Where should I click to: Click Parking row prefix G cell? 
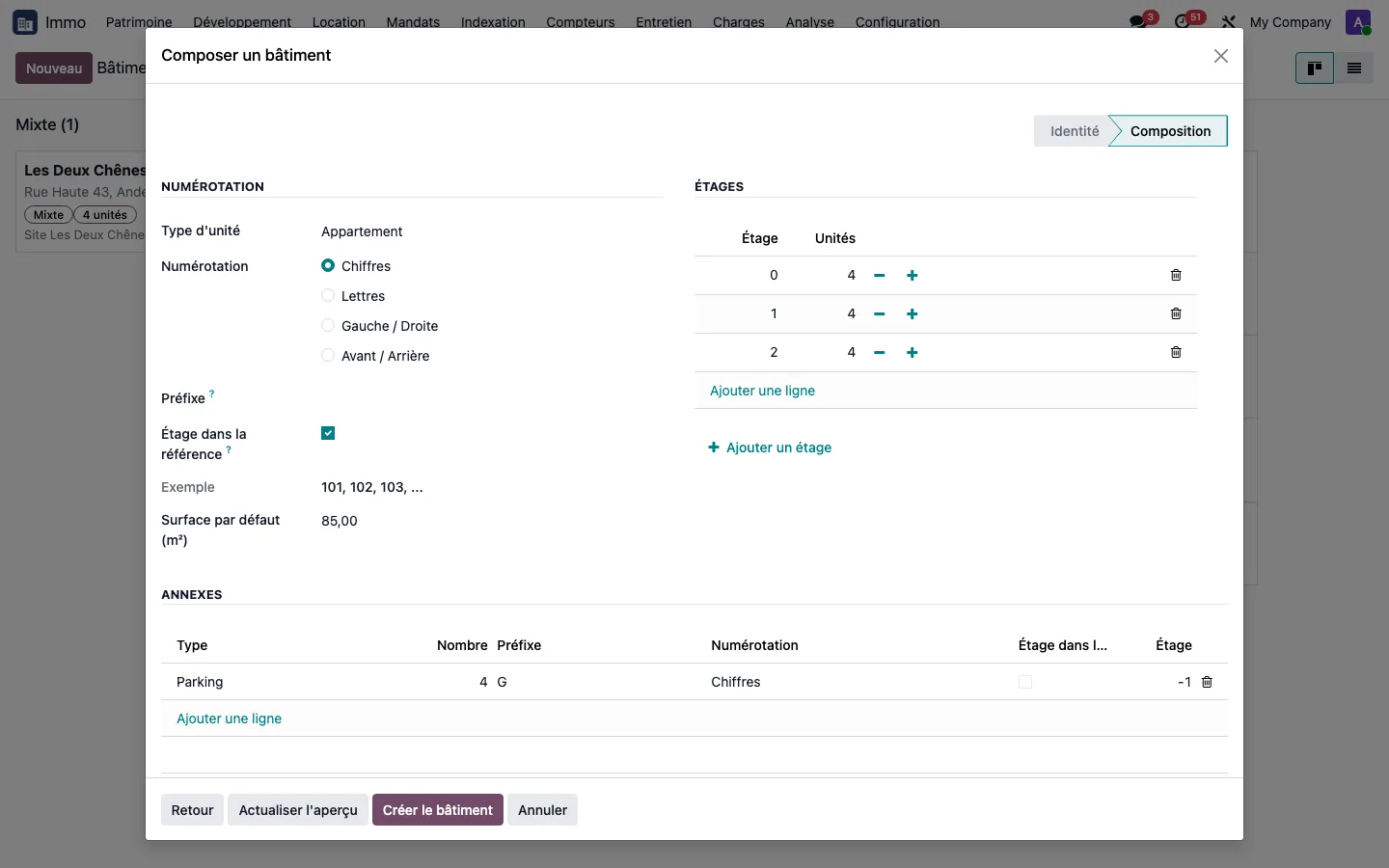coord(598,682)
